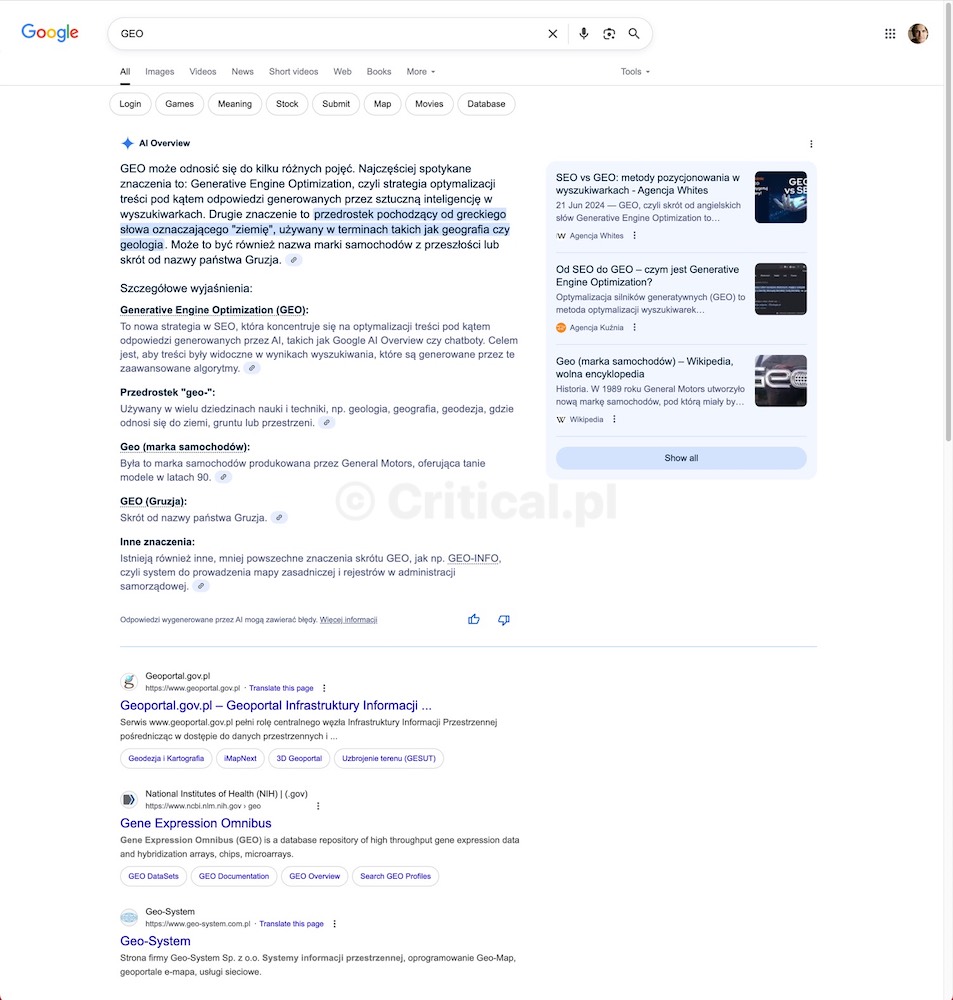Open Geodezja i Kartografia sitelink chip
The height and width of the screenshot is (1000, 953).
tap(166, 758)
